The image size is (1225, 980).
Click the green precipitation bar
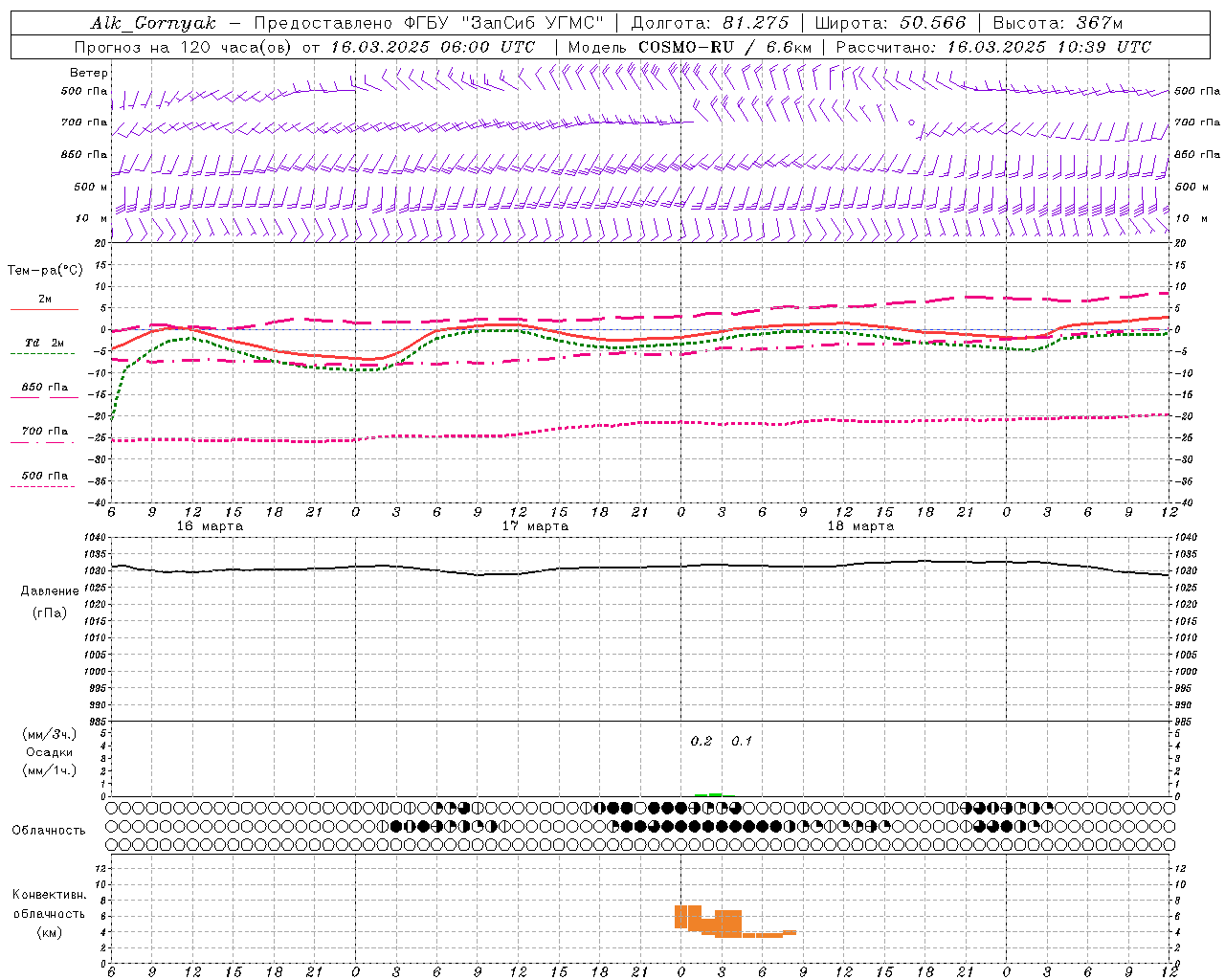[708, 794]
